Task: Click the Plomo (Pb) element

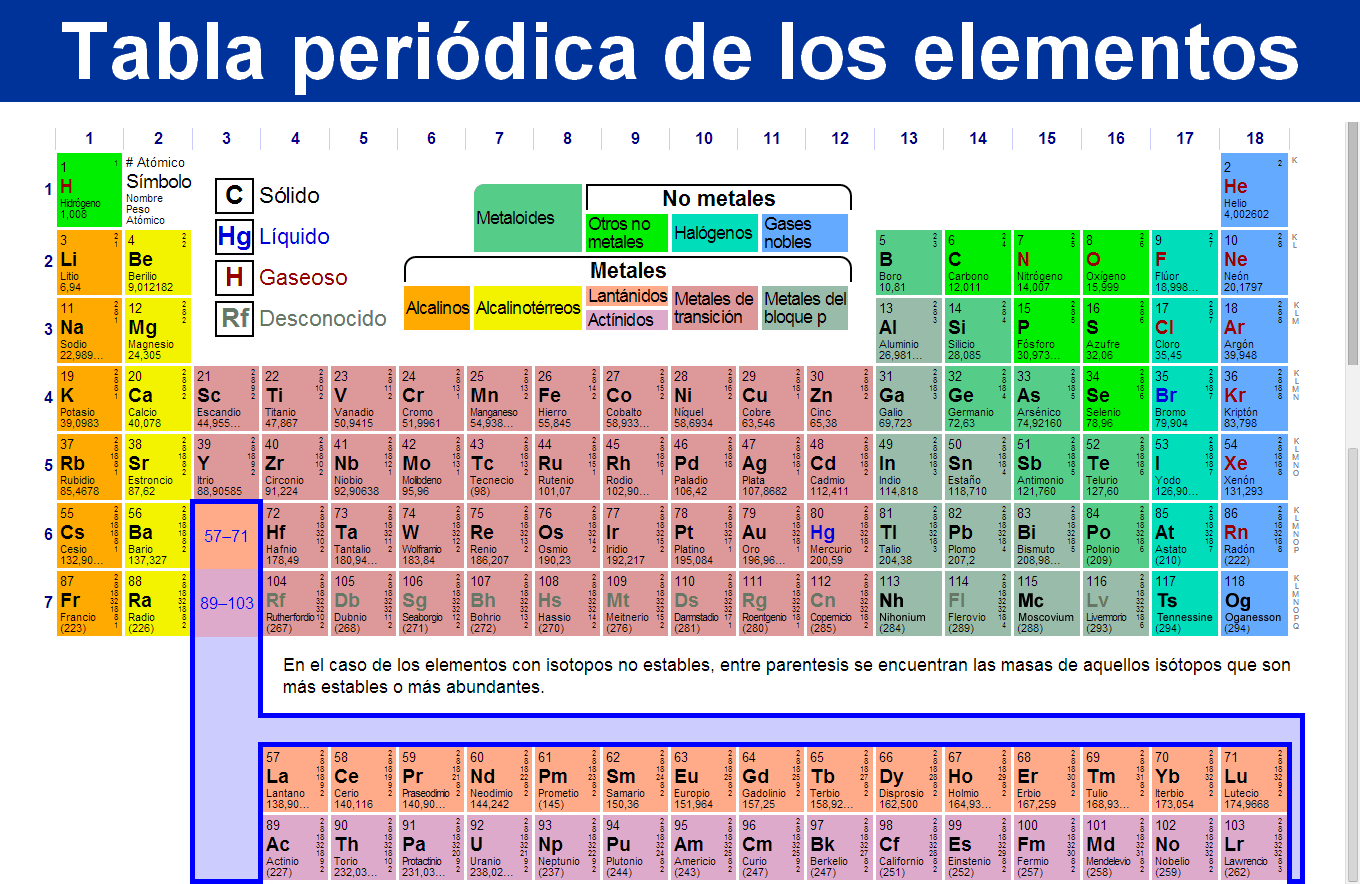Action: tap(977, 534)
